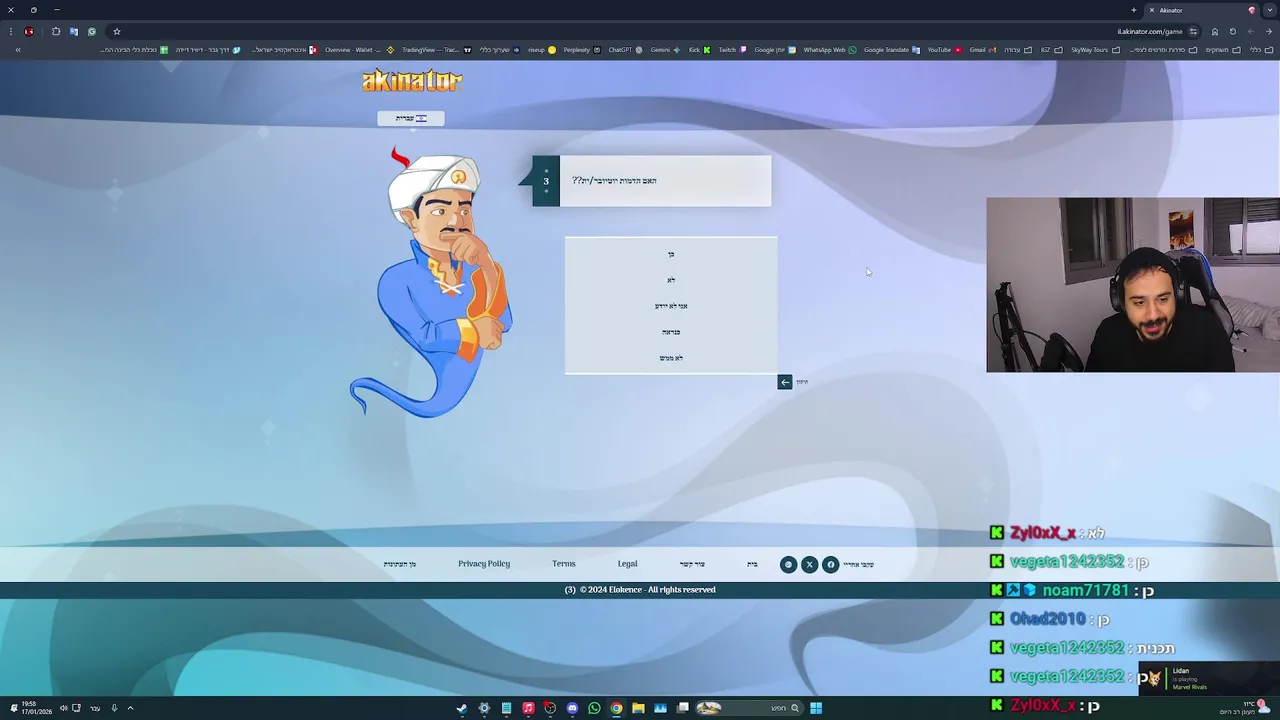Show hidden system tray icons

(x=130, y=708)
